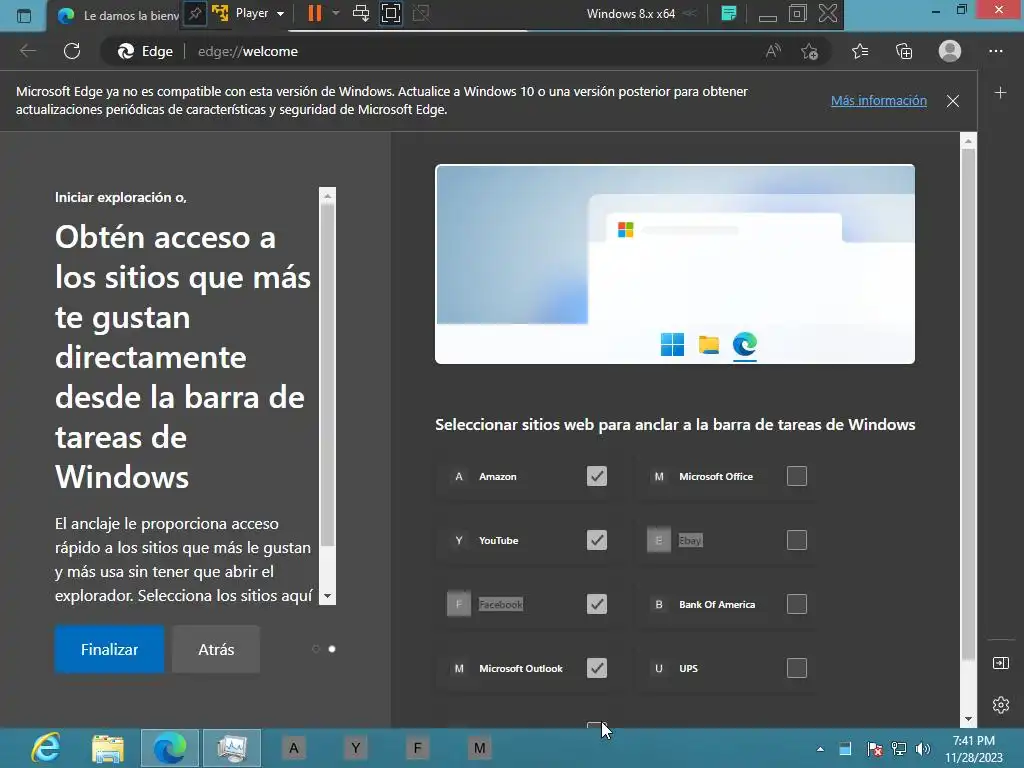
Task: Click the Atrás button
Action: click(x=216, y=649)
